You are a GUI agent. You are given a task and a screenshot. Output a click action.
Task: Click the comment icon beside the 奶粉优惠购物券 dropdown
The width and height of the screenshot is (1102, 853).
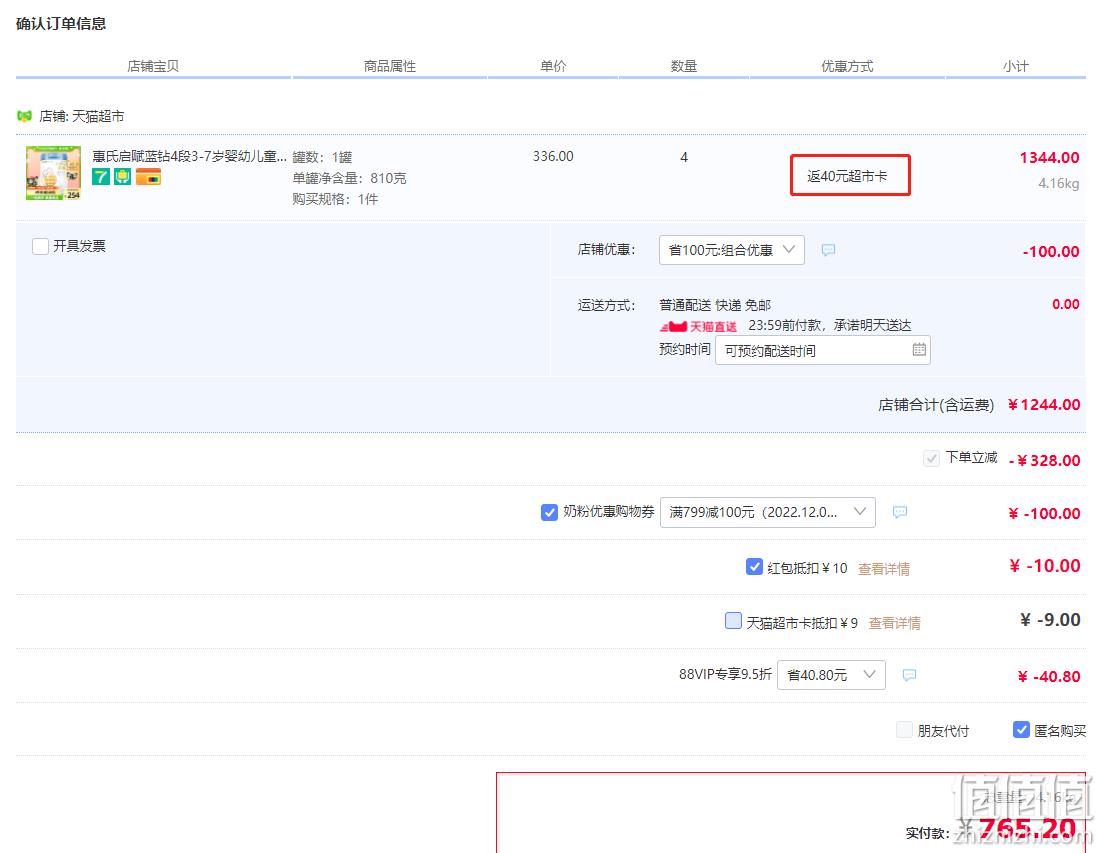coord(900,512)
